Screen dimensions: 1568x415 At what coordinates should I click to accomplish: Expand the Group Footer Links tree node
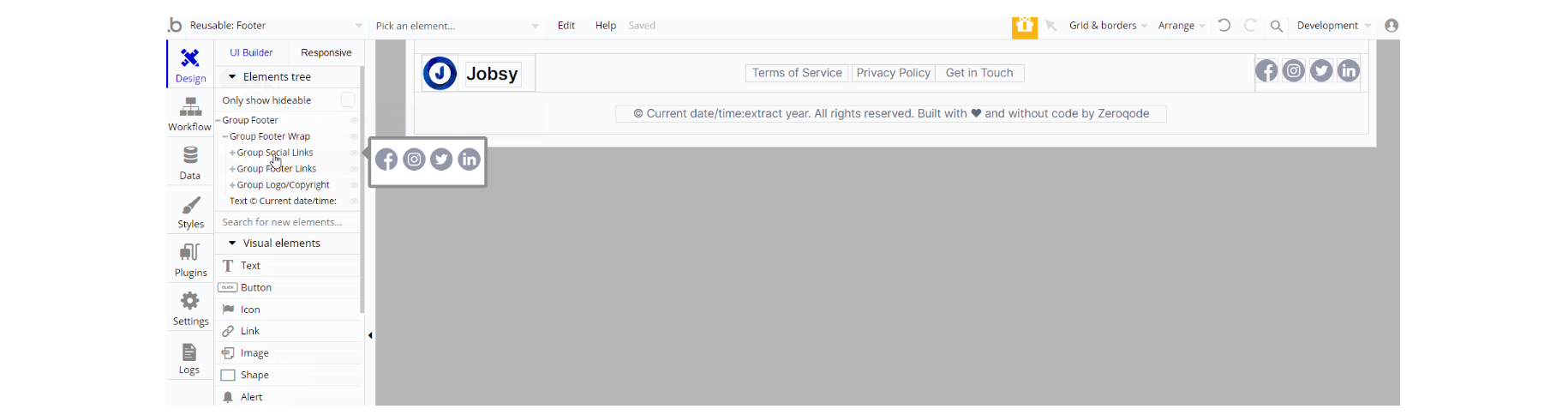tap(232, 169)
